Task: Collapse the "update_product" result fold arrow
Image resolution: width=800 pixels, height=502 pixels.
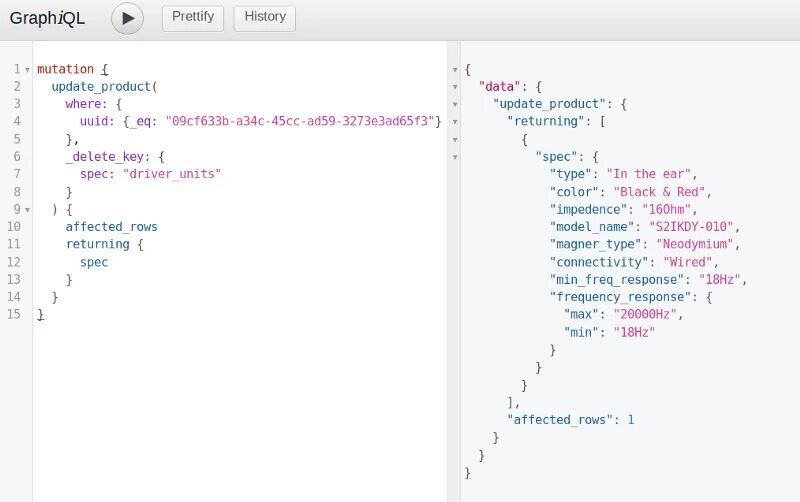Action: (455, 104)
